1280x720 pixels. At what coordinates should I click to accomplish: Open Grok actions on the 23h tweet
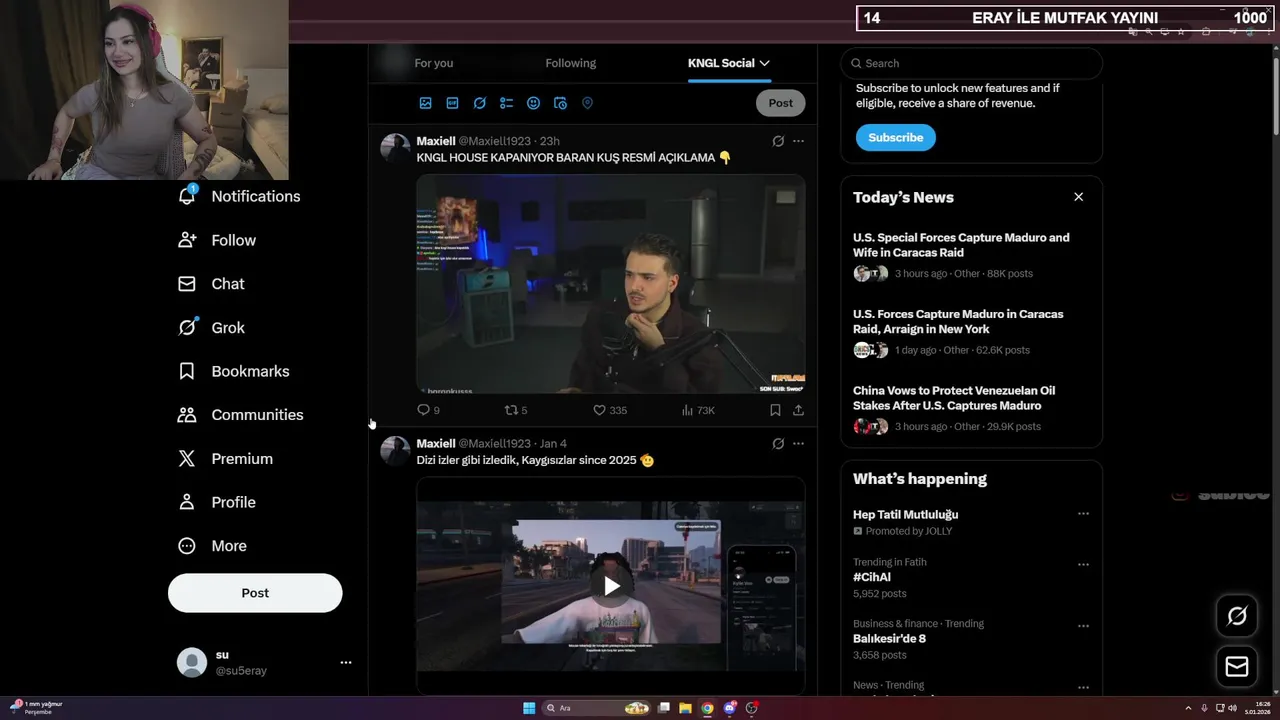coord(778,141)
